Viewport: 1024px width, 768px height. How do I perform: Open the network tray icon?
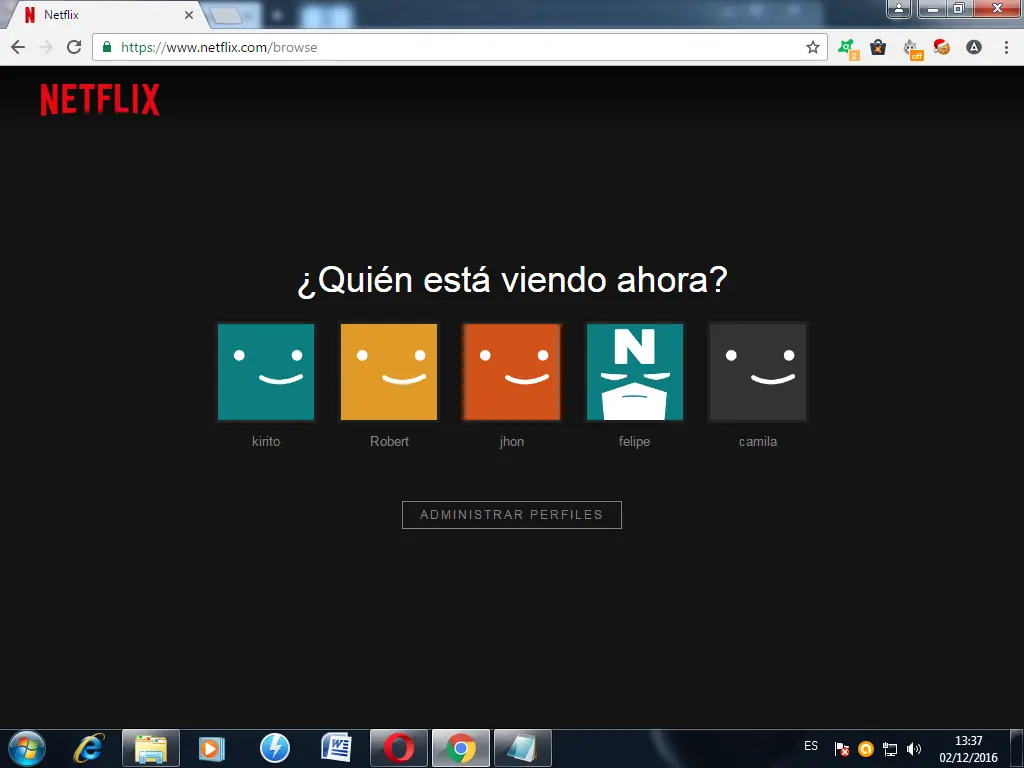[889, 748]
